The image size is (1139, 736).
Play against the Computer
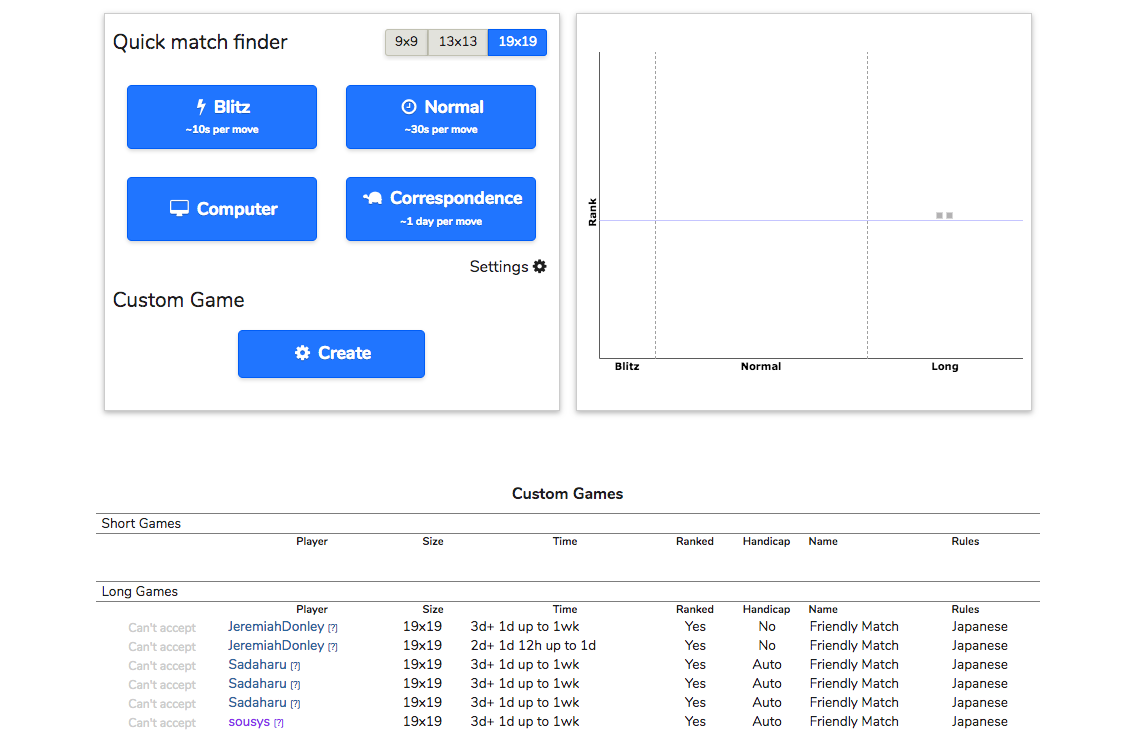tap(222, 209)
